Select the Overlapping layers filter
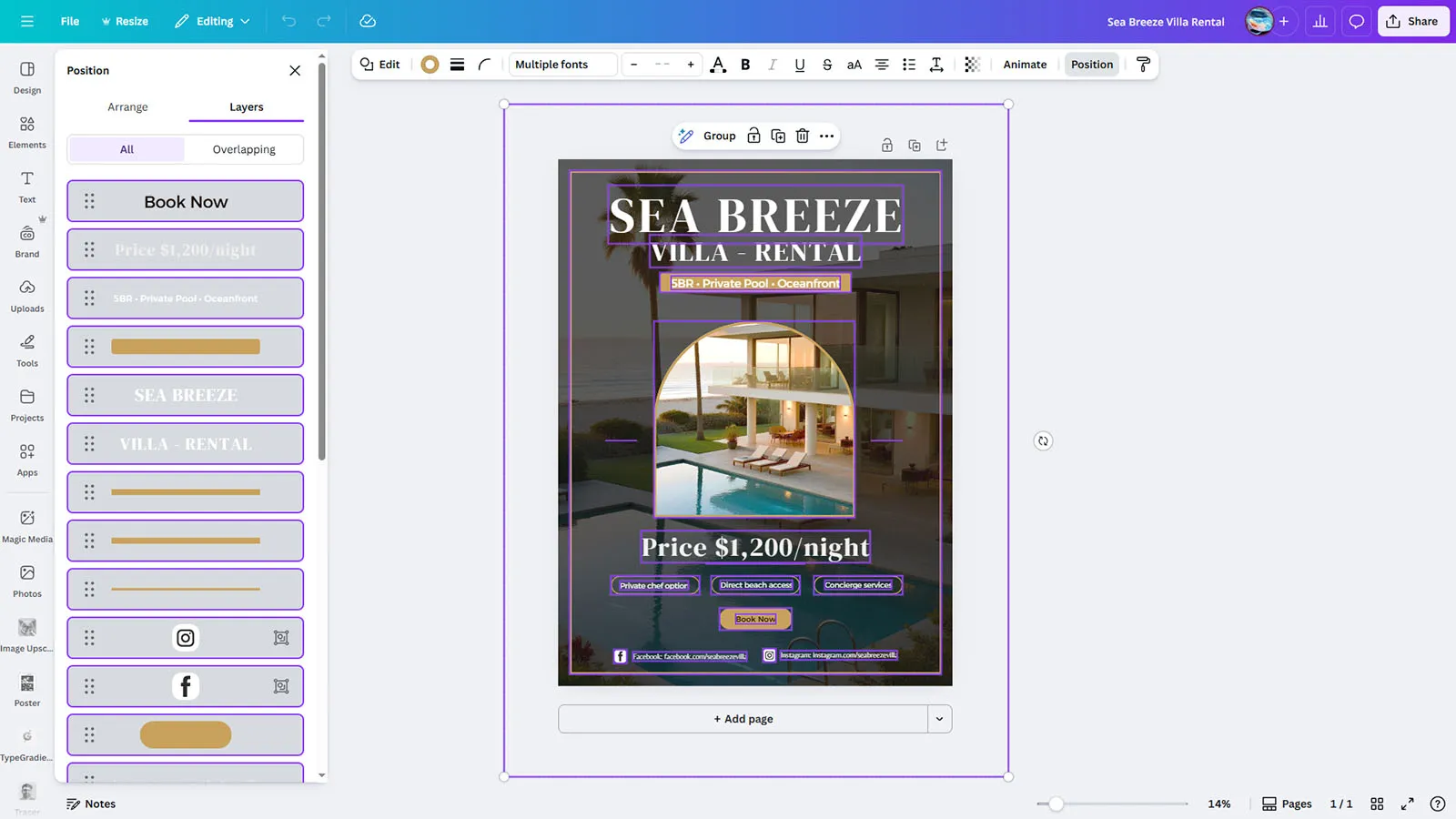 244,149
